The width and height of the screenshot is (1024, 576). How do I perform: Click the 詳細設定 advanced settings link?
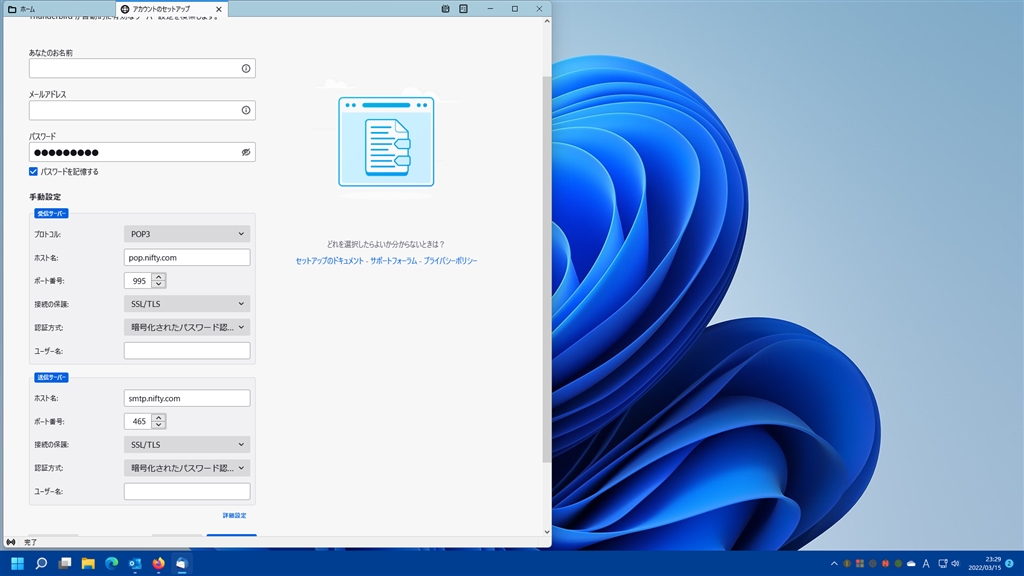[234, 516]
